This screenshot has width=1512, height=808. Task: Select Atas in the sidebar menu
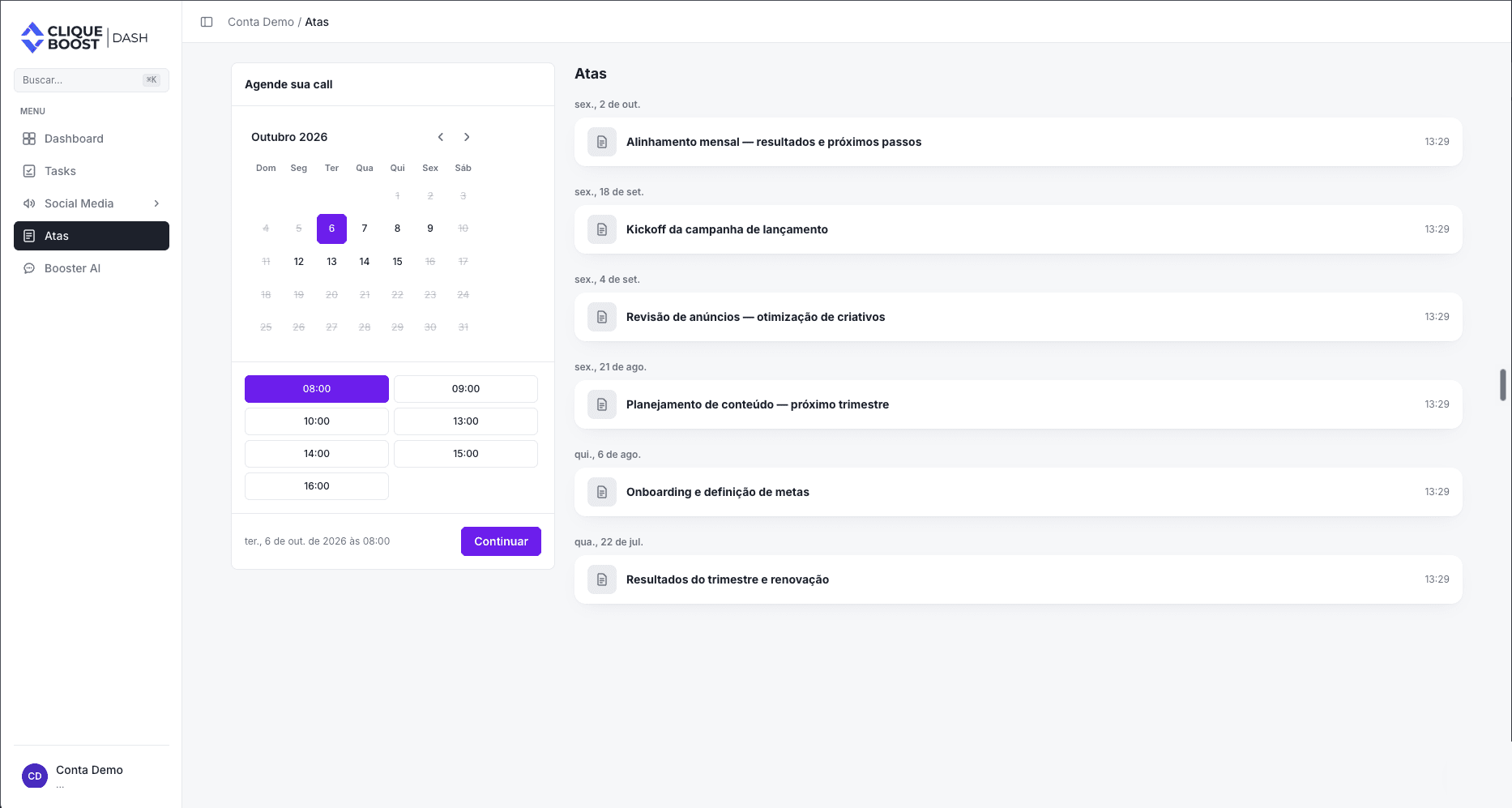tap(92, 236)
